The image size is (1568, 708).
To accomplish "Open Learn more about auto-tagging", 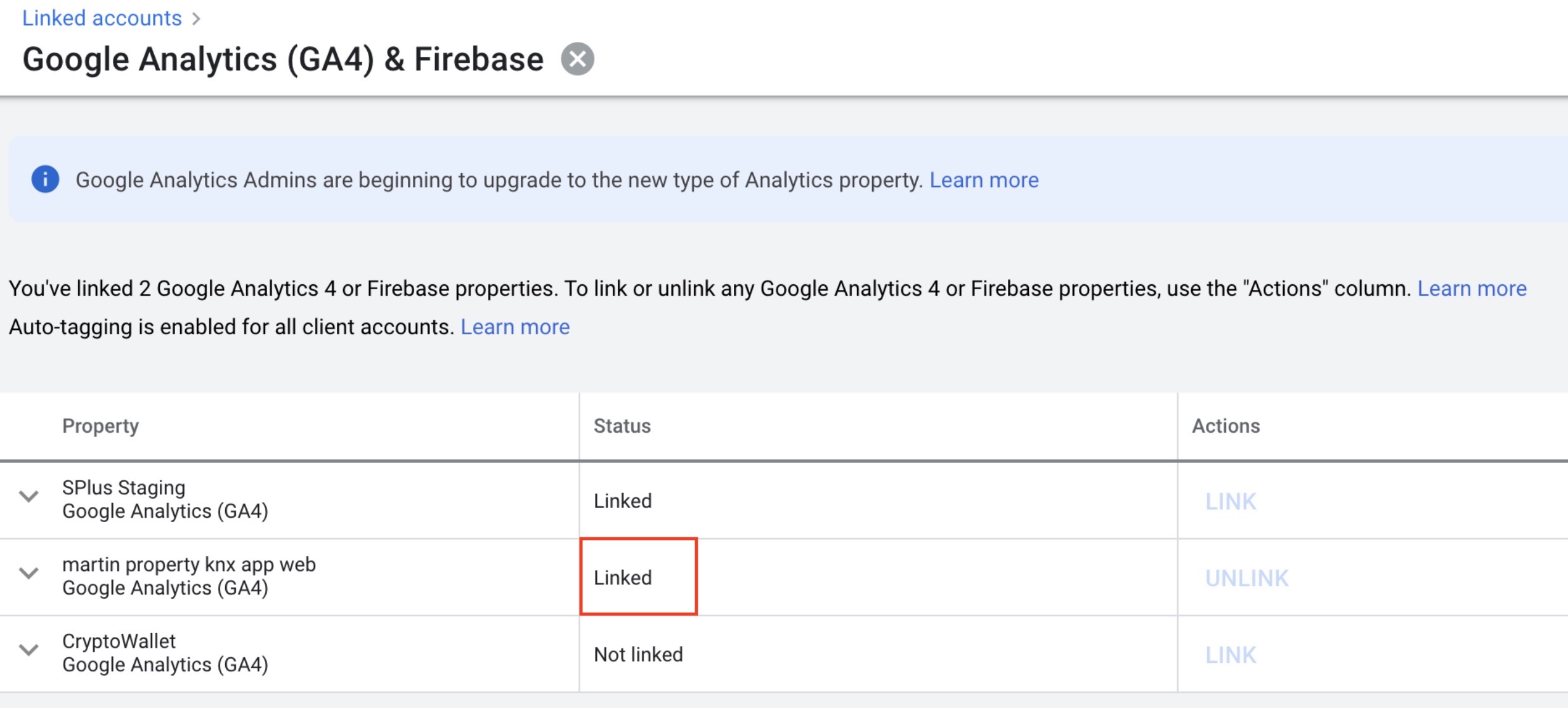I will 515,327.
